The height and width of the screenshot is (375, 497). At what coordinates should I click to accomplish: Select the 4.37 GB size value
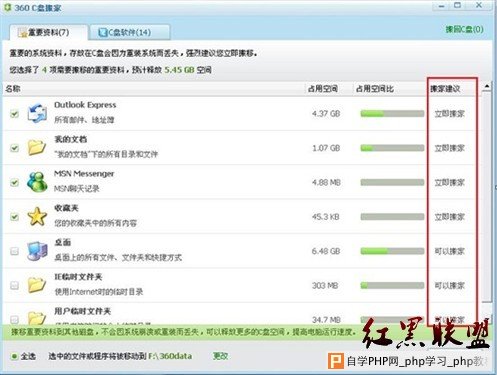click(x=326, y=114)
